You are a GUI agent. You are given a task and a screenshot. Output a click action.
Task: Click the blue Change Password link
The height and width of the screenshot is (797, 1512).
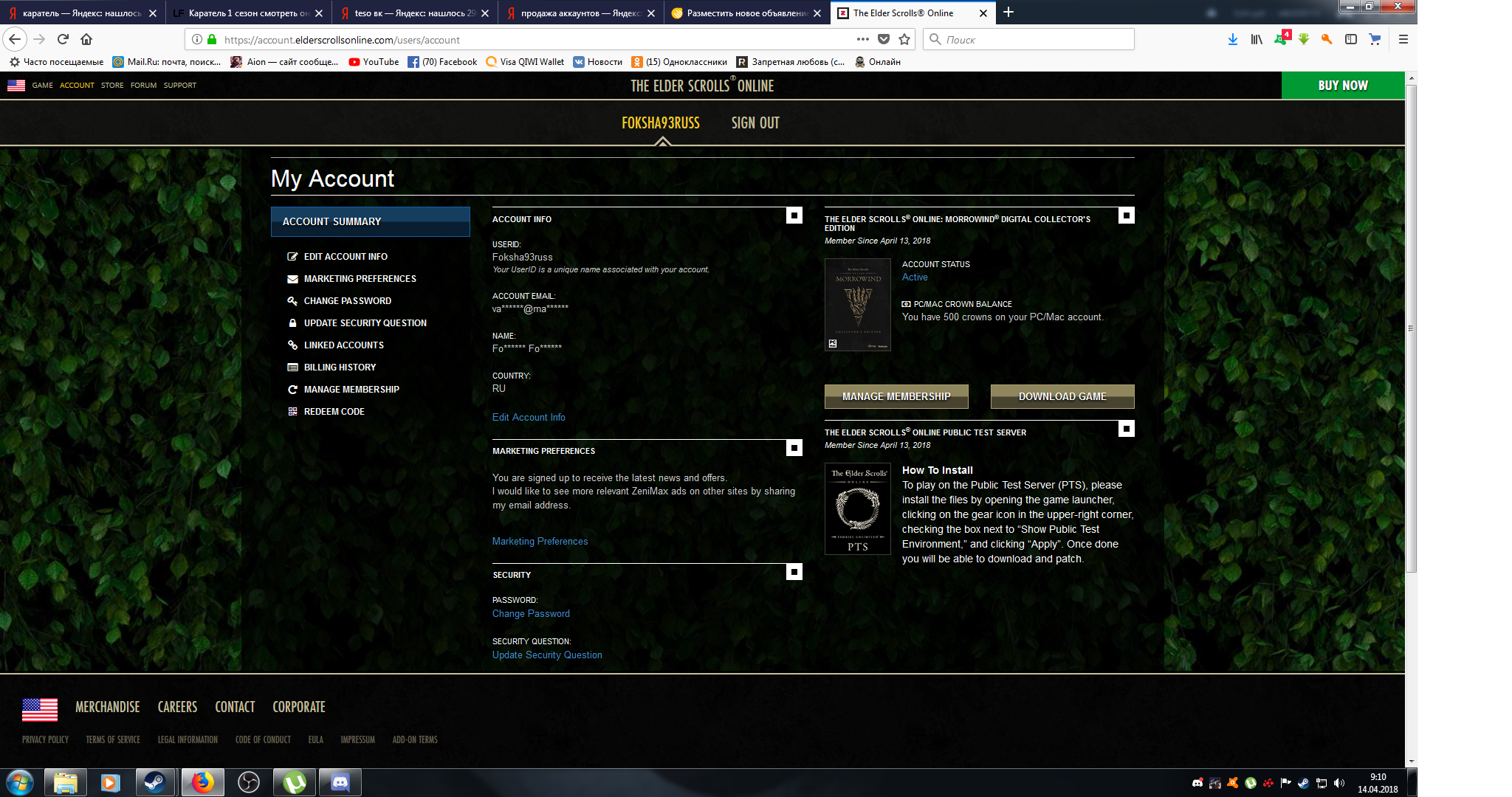click(x=531, y=614)
